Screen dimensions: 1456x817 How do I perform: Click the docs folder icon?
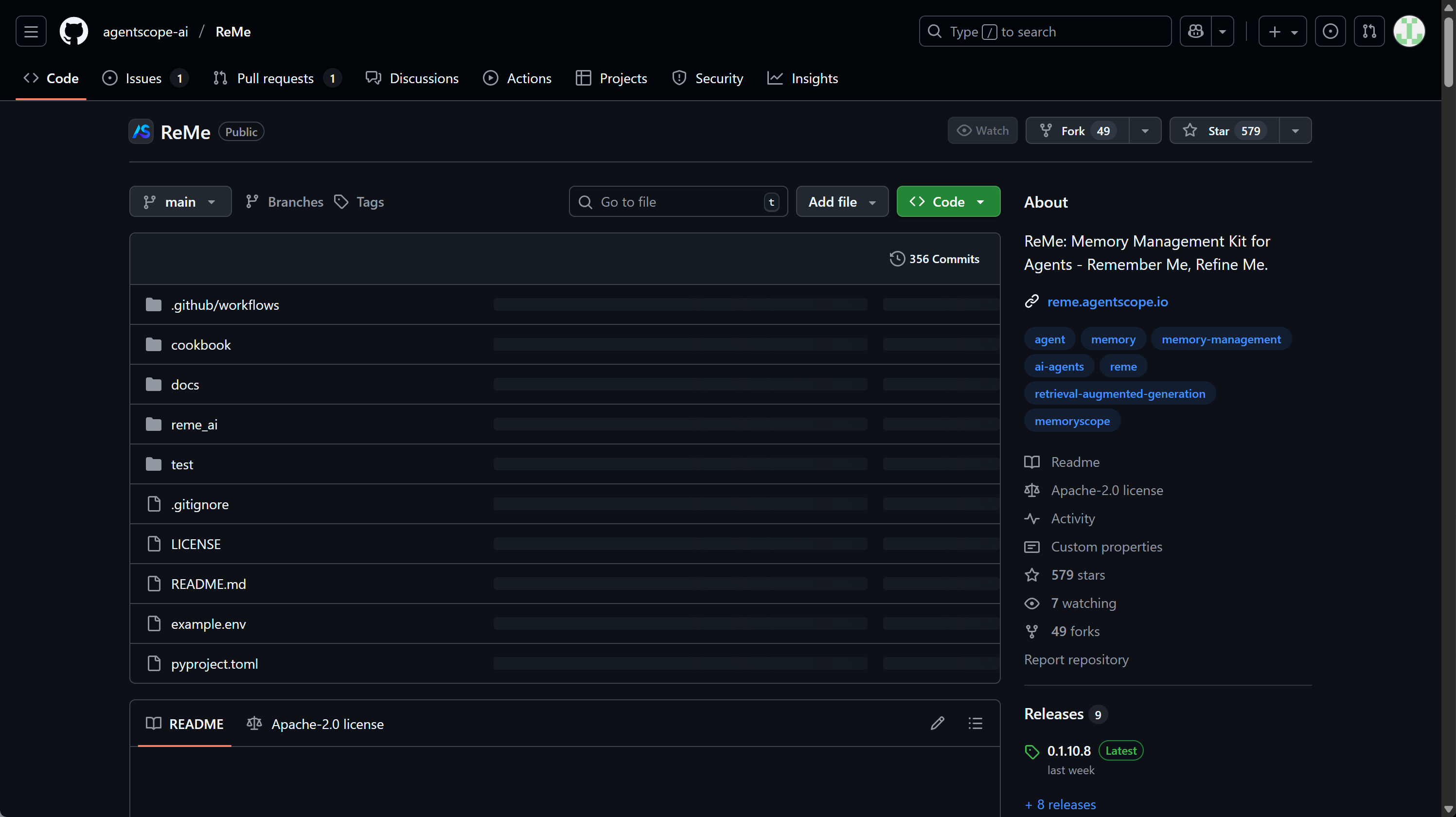pos(154,385)
